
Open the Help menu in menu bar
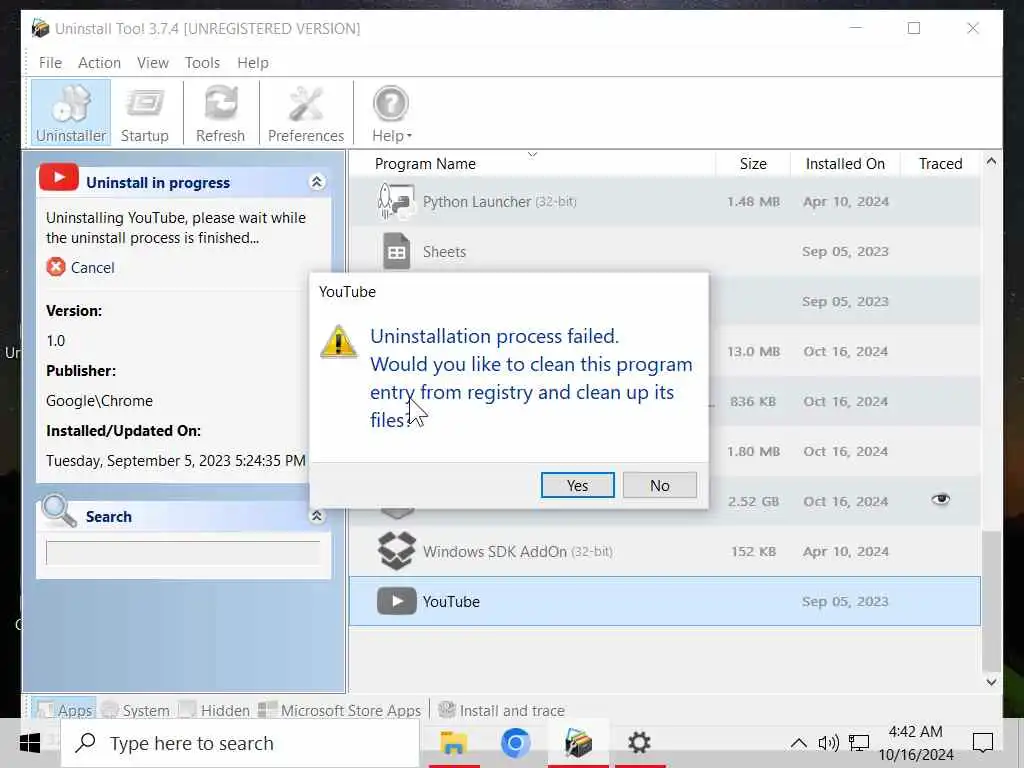253,63
